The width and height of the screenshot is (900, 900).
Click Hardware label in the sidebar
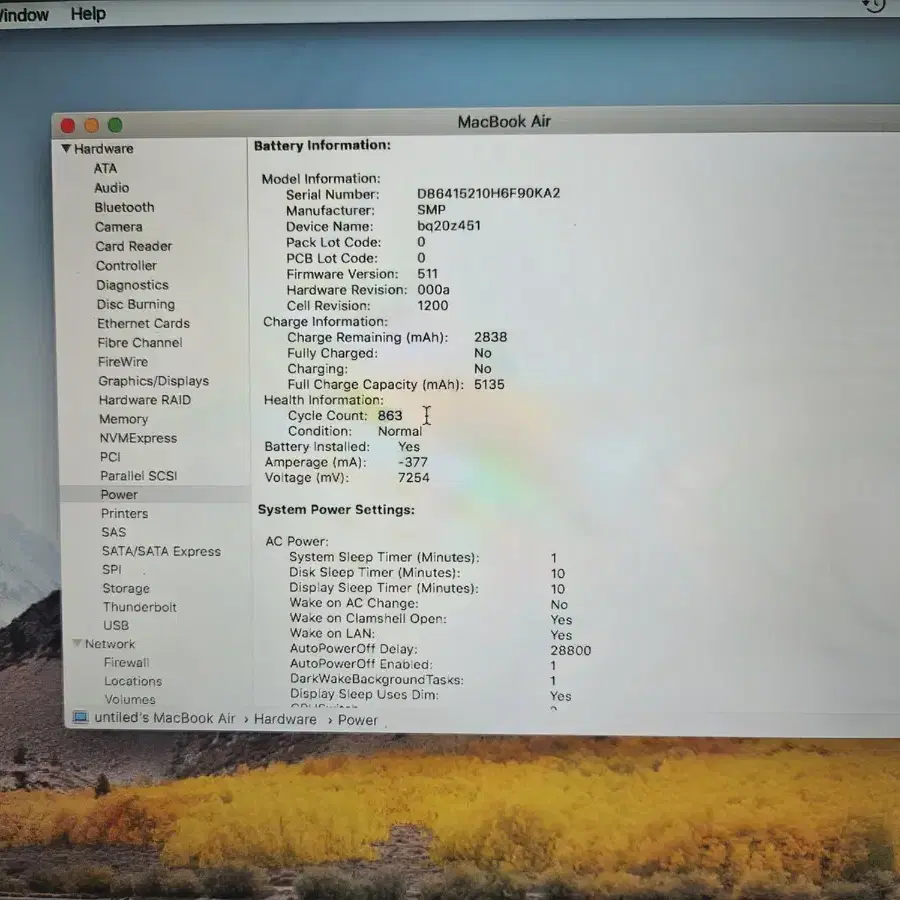[104, 149]
